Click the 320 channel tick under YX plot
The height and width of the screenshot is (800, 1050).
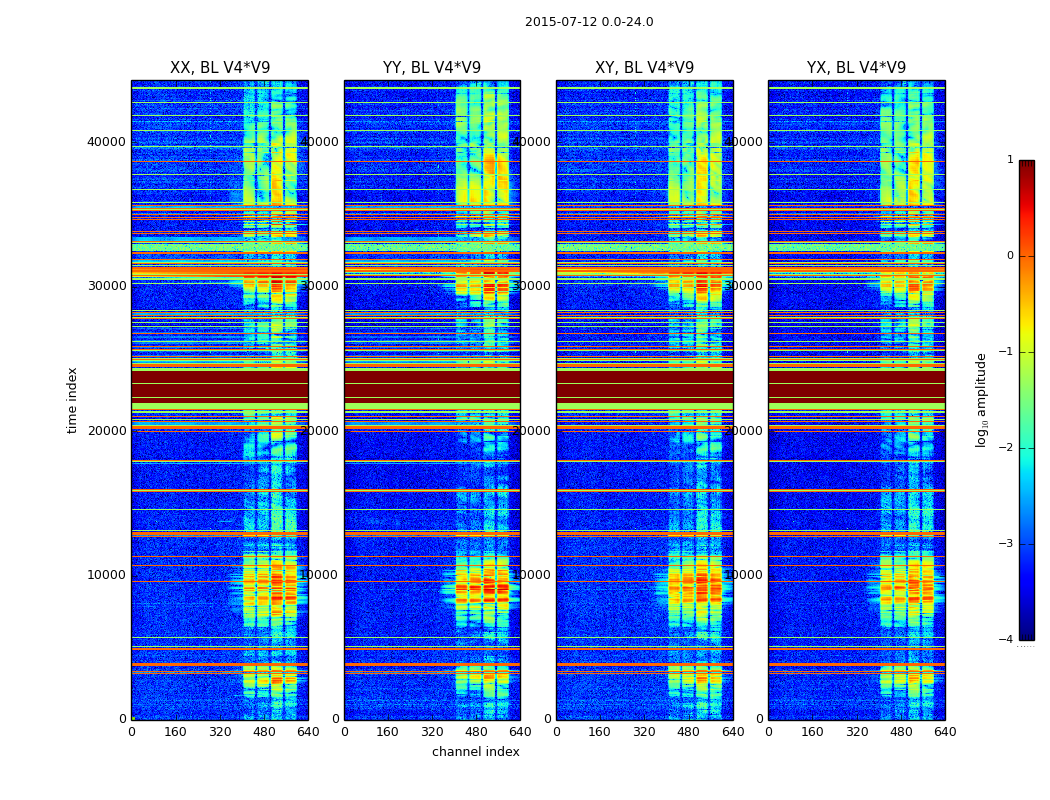(x=857, y=732)
